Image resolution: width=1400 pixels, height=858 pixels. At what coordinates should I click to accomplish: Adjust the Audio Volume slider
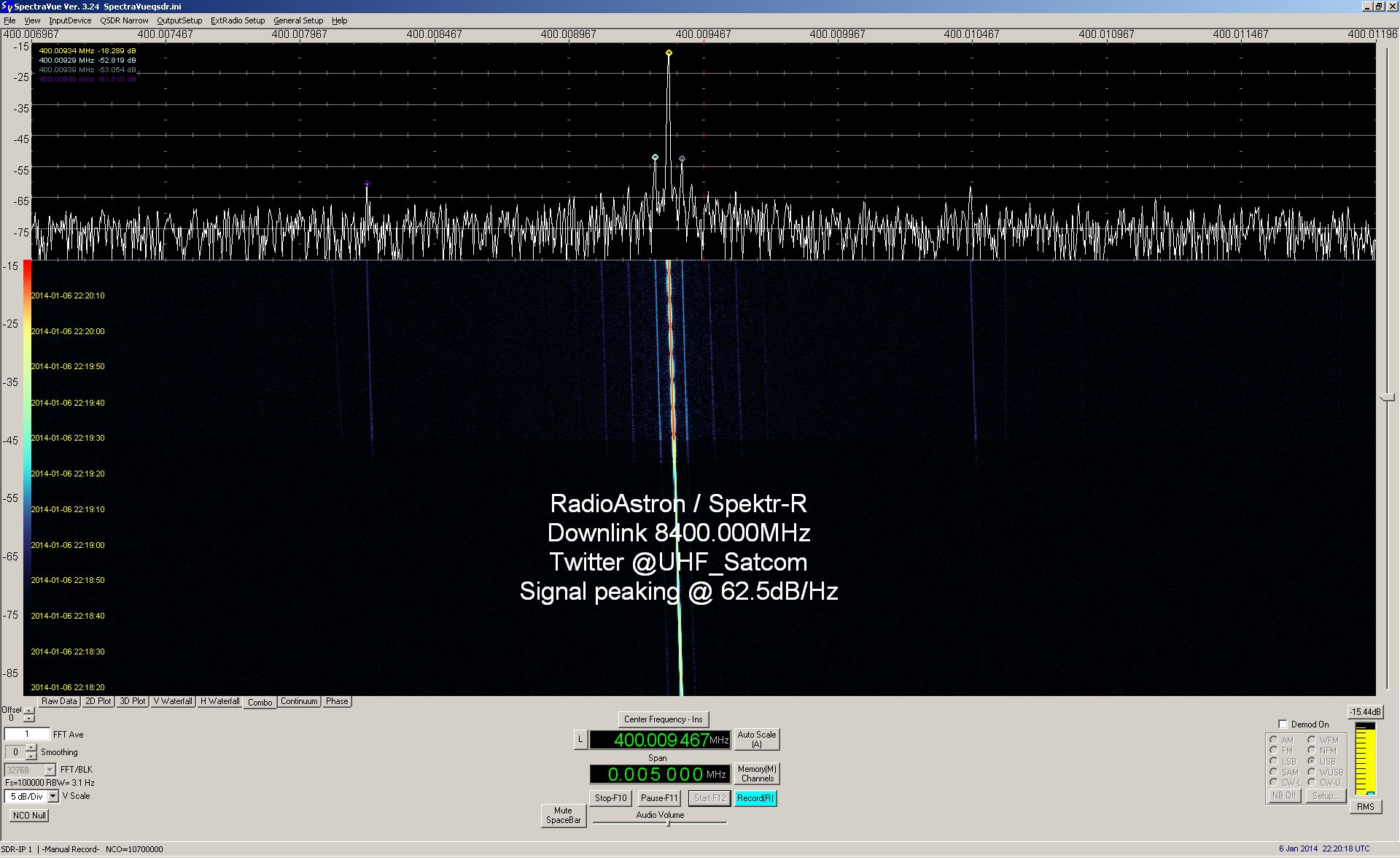coord(668,823)
